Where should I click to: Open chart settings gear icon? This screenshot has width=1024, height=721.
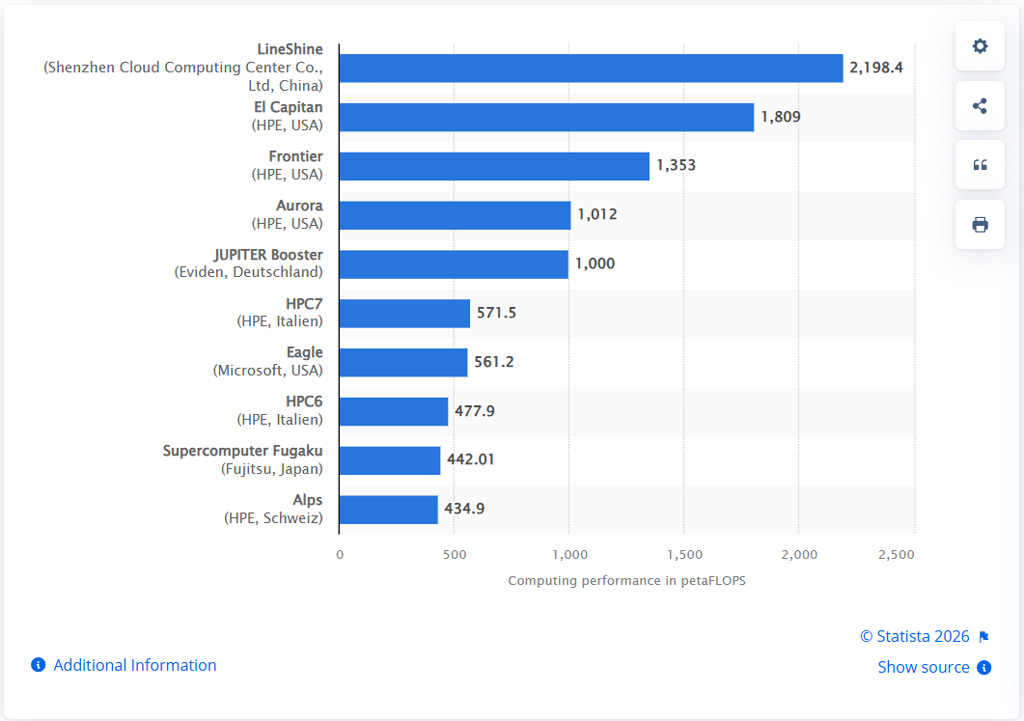[x=980, y=46]
